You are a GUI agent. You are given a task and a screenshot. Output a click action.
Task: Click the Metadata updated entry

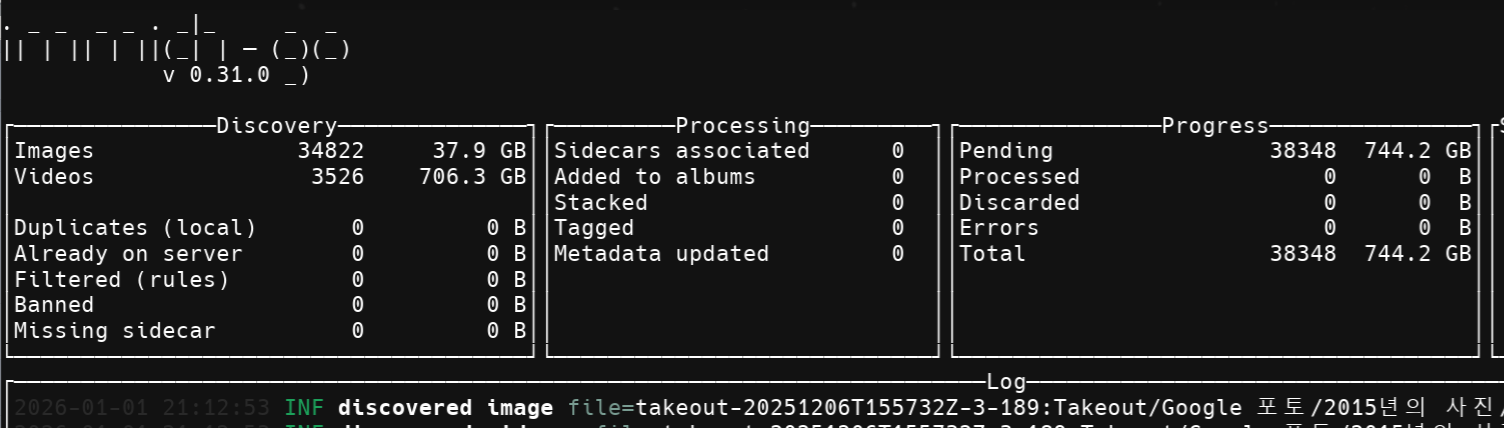tap(661, 254)
